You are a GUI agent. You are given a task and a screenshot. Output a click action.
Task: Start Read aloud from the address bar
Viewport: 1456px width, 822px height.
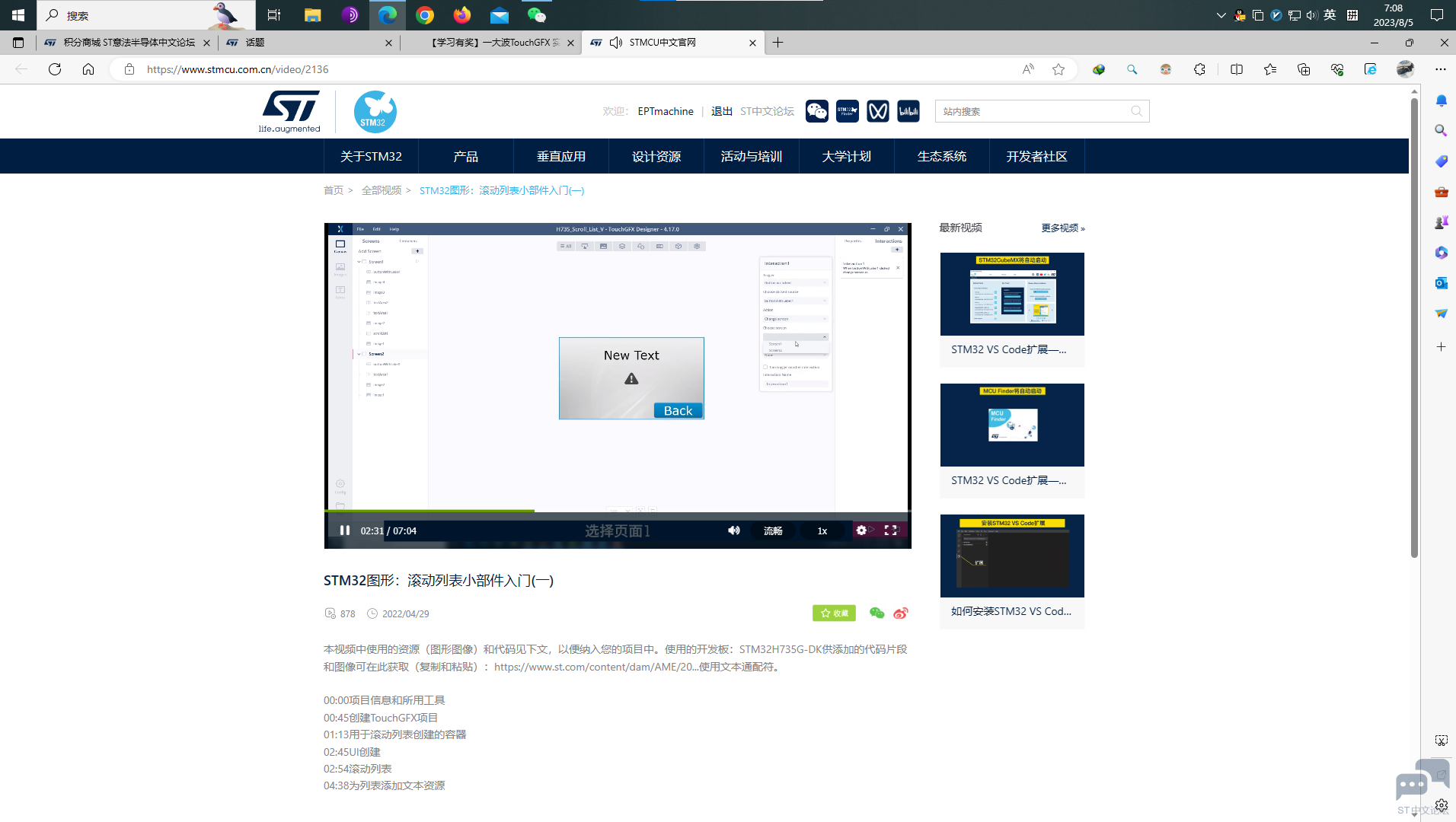click(1028, 69)
